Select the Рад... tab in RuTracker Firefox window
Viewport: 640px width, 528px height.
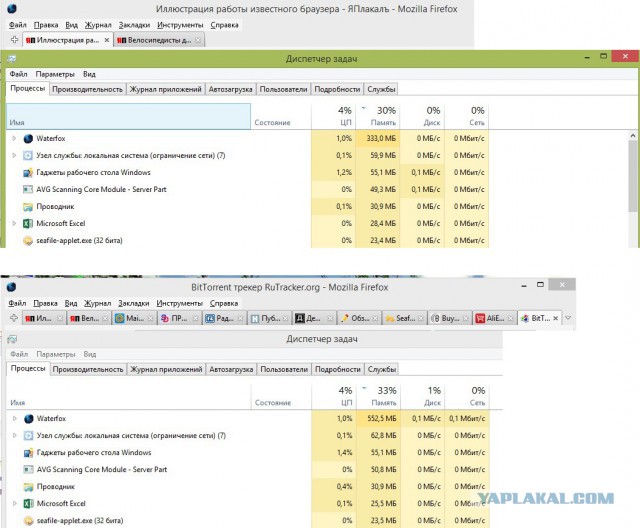pos(224,318)
